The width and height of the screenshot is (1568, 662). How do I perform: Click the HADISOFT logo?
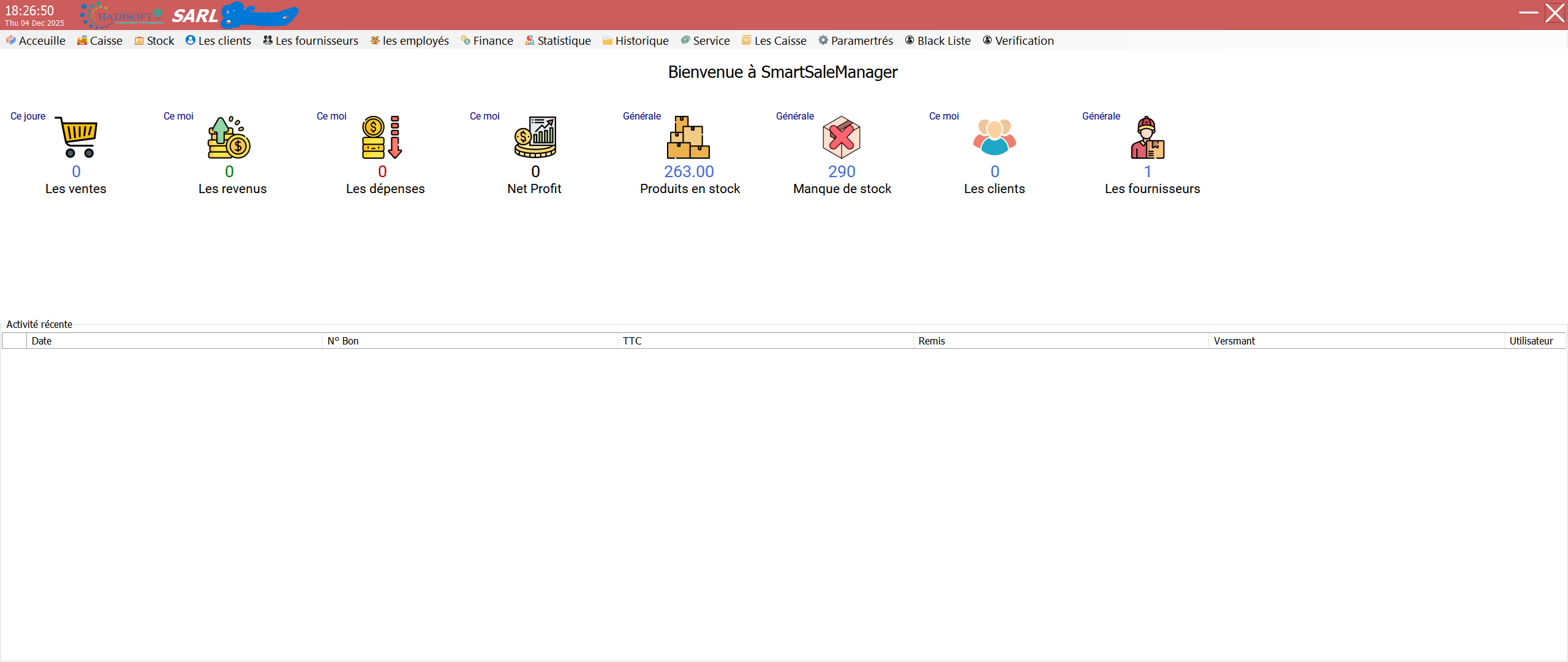point(121,15)
